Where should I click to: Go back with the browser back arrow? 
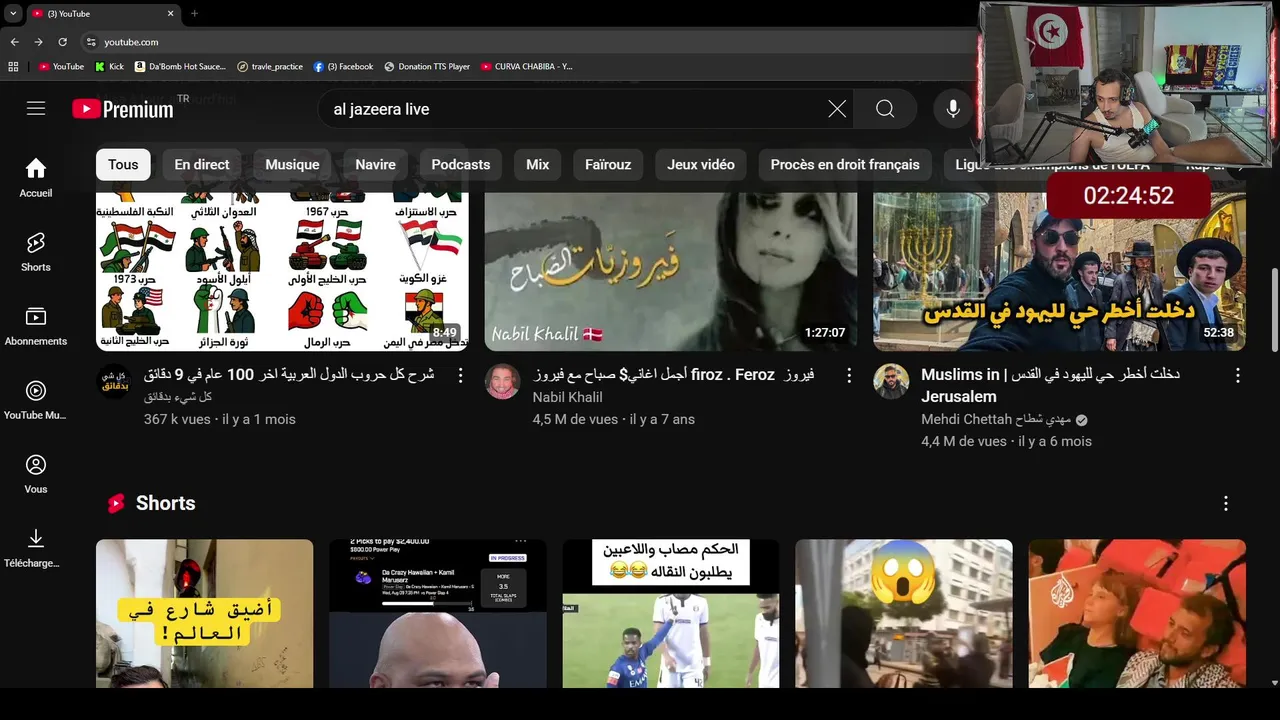(14, 42)
